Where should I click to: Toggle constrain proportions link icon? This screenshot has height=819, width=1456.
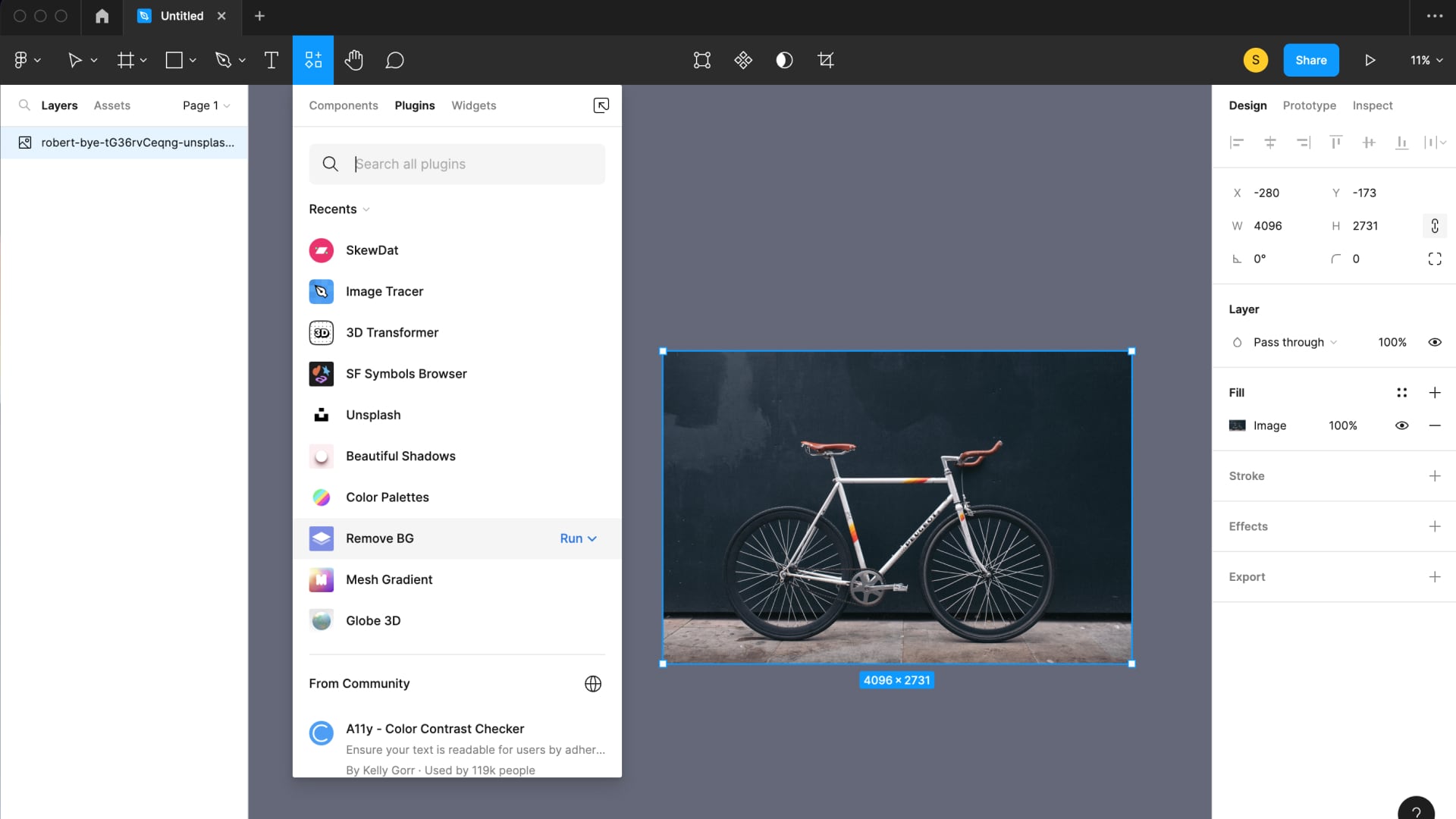(1434, 226)
